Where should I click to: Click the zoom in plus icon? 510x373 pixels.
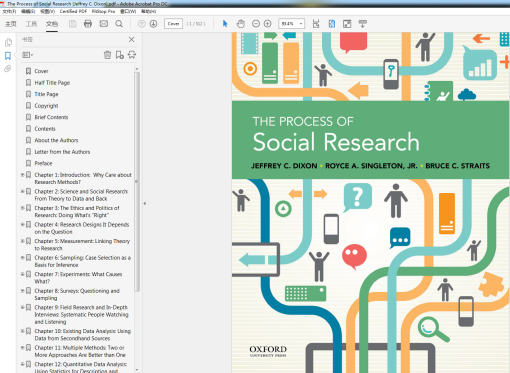(x=268, y=24)
